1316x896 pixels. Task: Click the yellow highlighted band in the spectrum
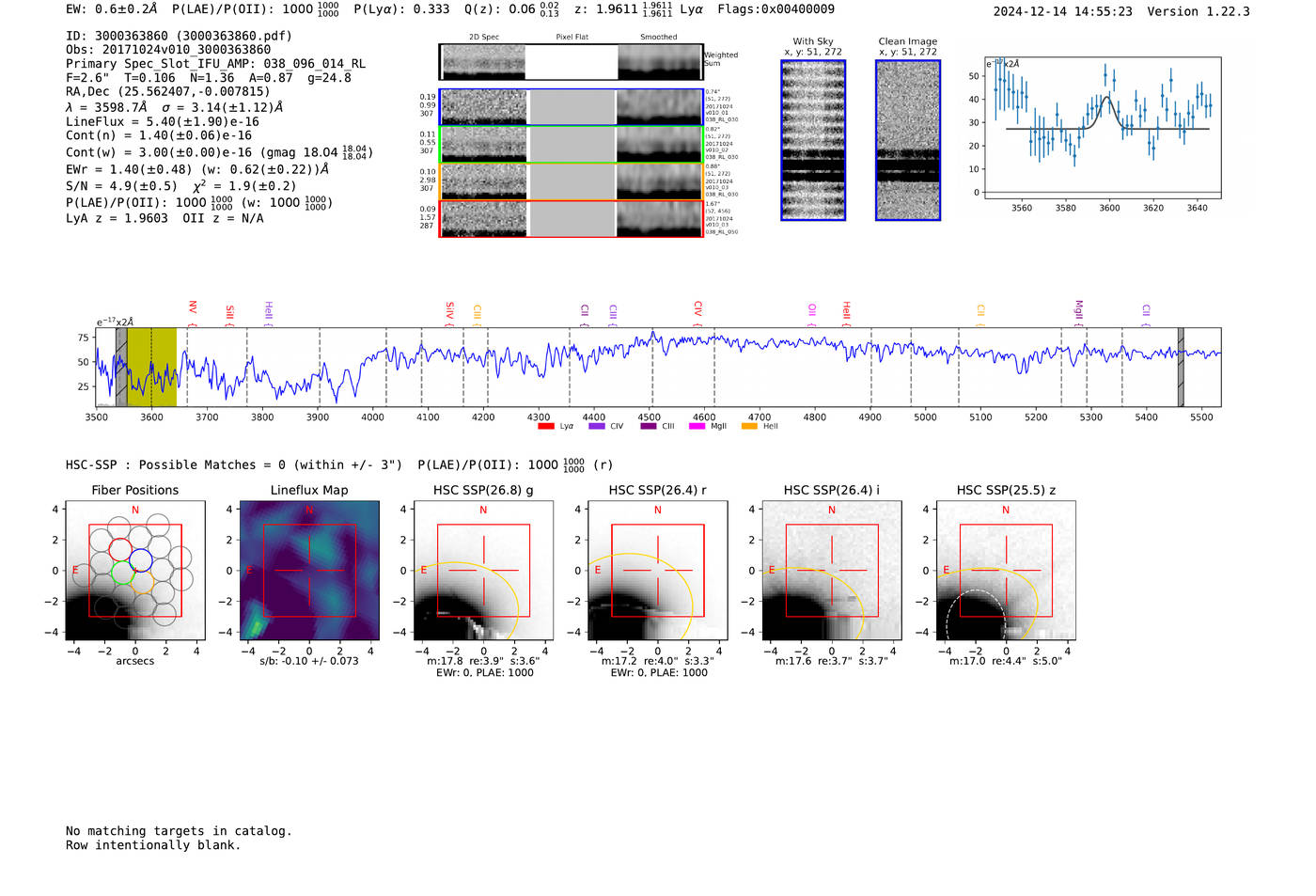coord(152,368)
